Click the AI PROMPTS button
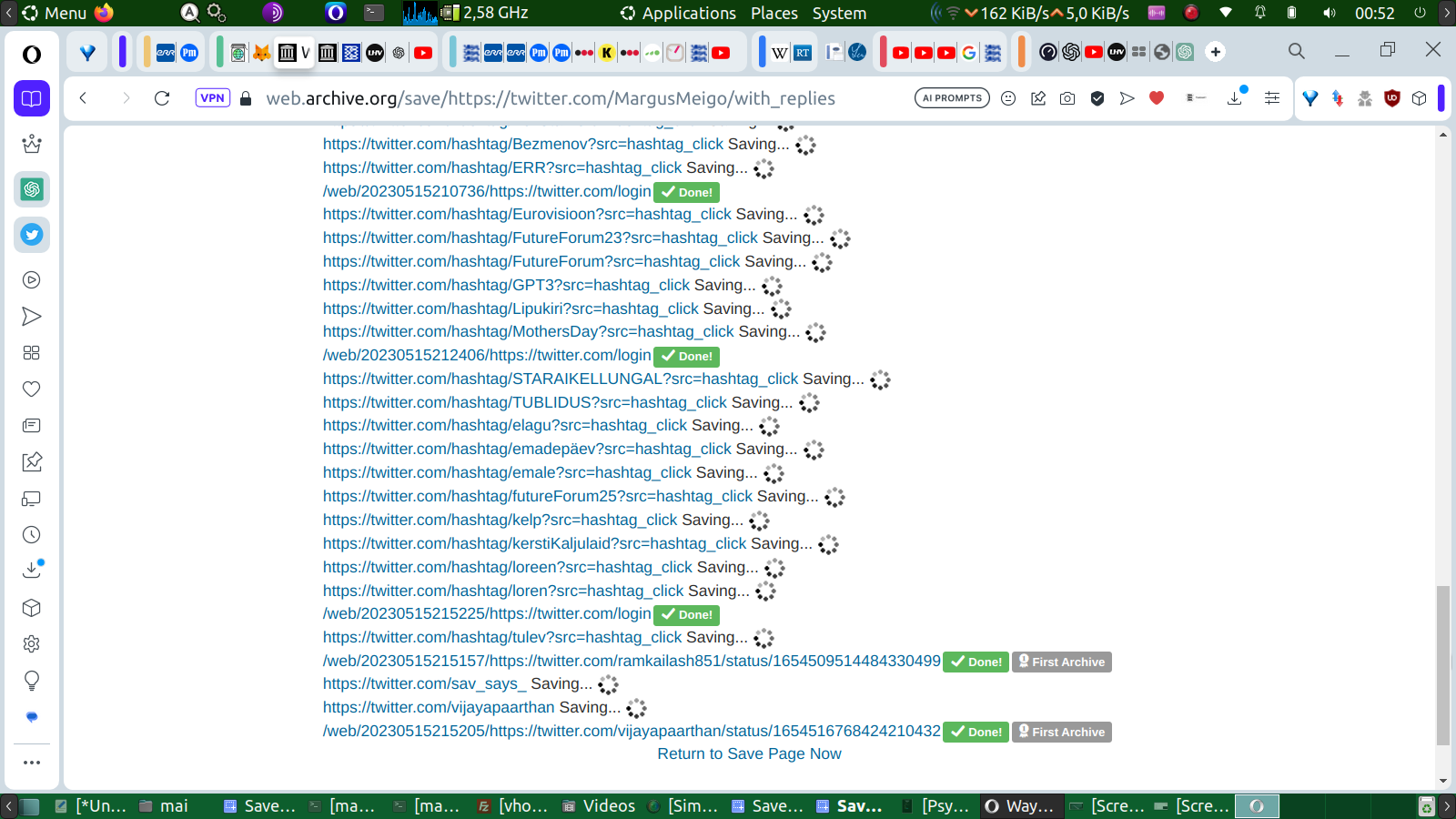This screenshot has height=819, width=1456. tap(952, 98)
